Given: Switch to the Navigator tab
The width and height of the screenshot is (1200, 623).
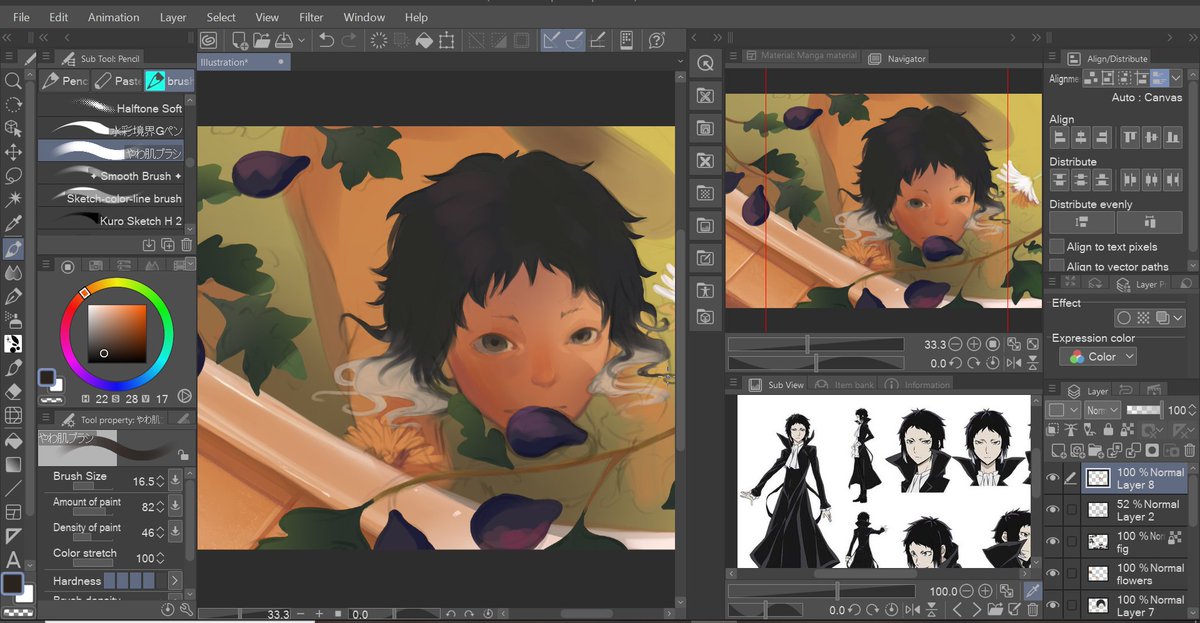Looking at the screenshot, I should pyautogui.click(x=898, y=58).
